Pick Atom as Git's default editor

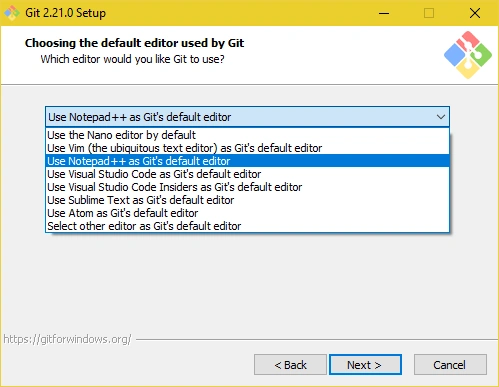[247, 213]
